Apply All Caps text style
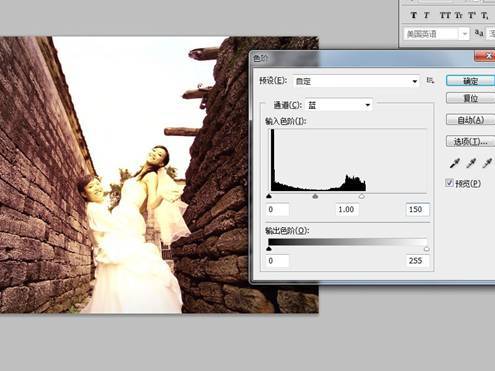The image size is (495, 371). [445, 15]
